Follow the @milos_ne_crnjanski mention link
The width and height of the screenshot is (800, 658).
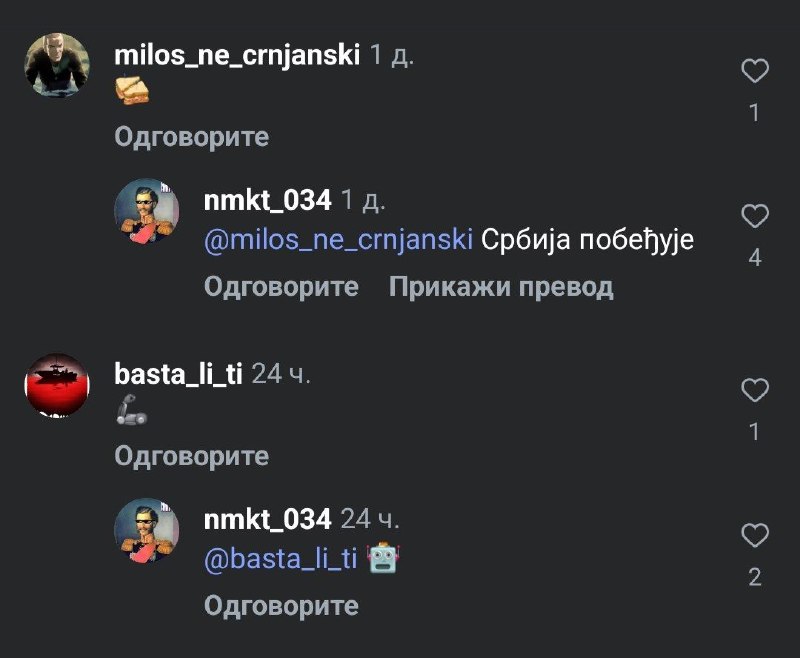(x=338, y=240)
